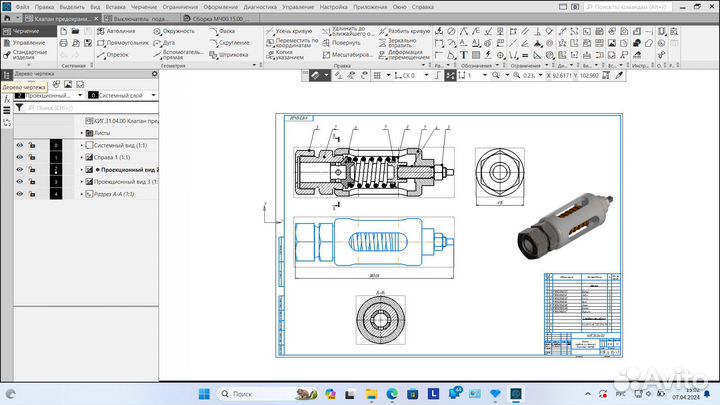The image size is (720, 405).
Task: Expand the Листы tree node
Action: (83, 132)
